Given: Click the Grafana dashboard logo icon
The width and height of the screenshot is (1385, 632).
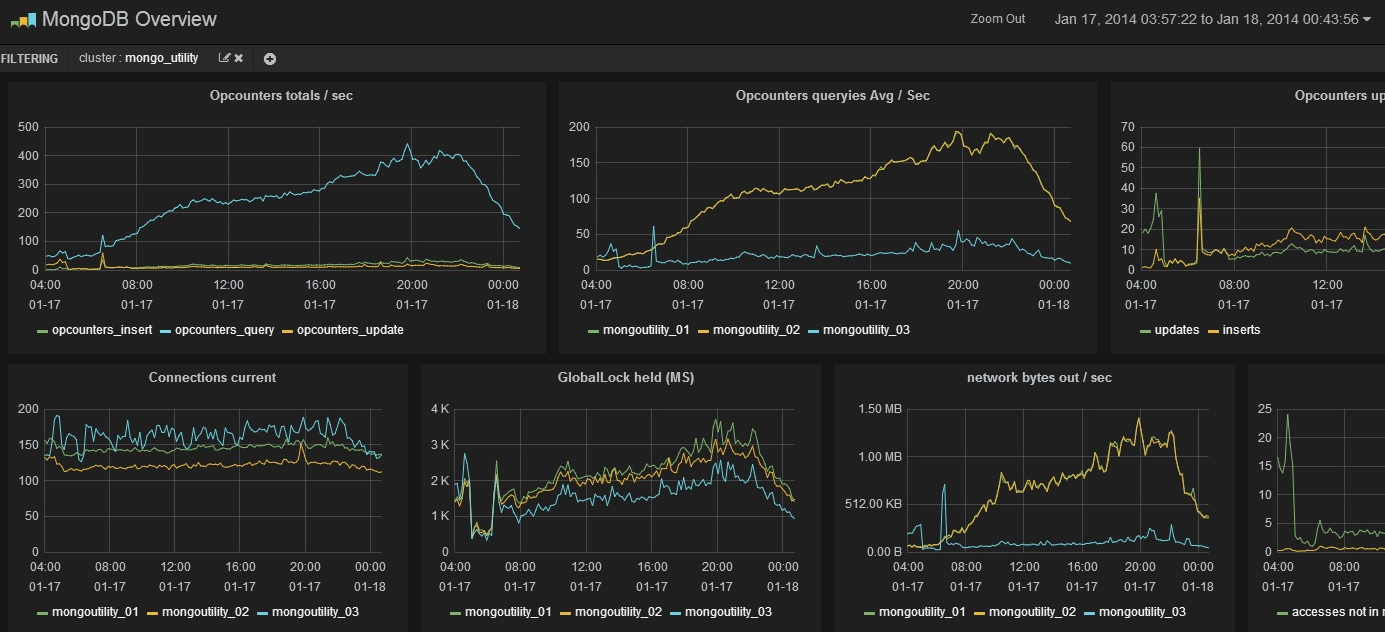Looking at the screenshot, I should coord(23,19).
